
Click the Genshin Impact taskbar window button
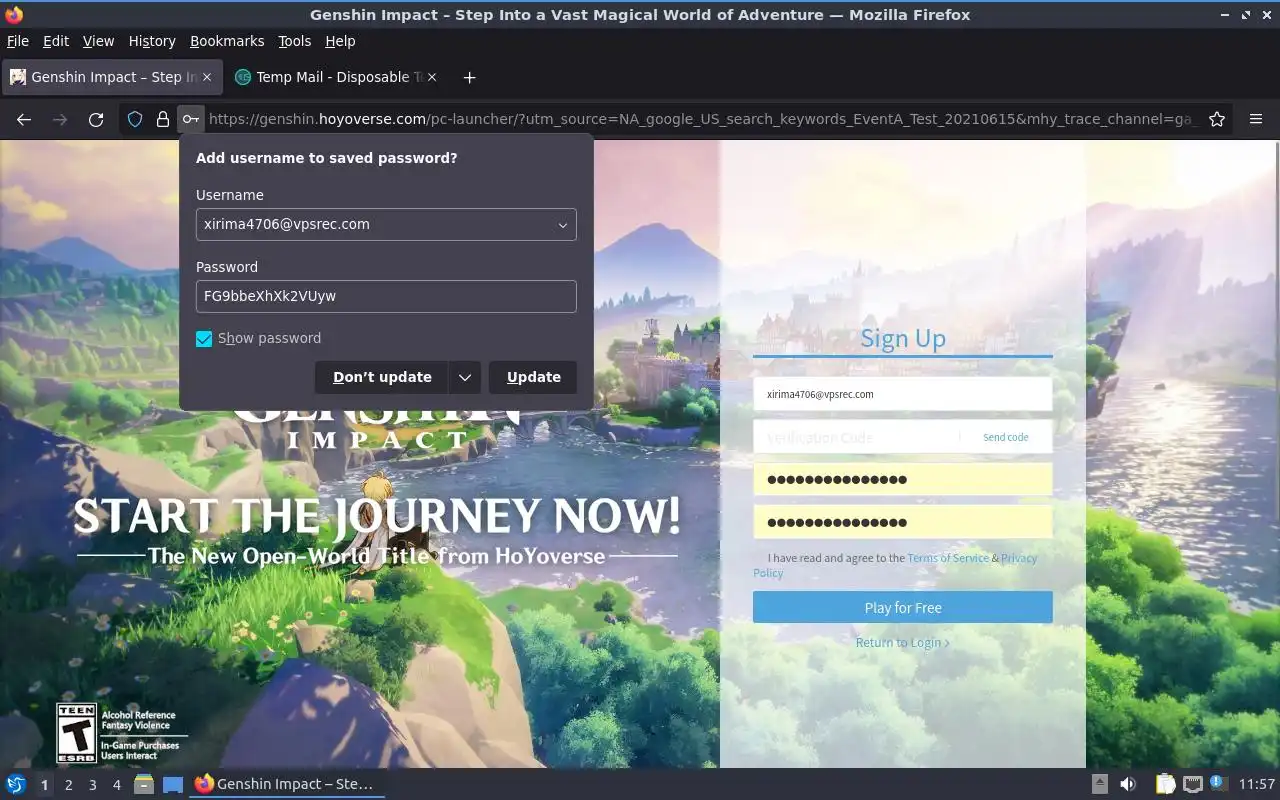286,785
